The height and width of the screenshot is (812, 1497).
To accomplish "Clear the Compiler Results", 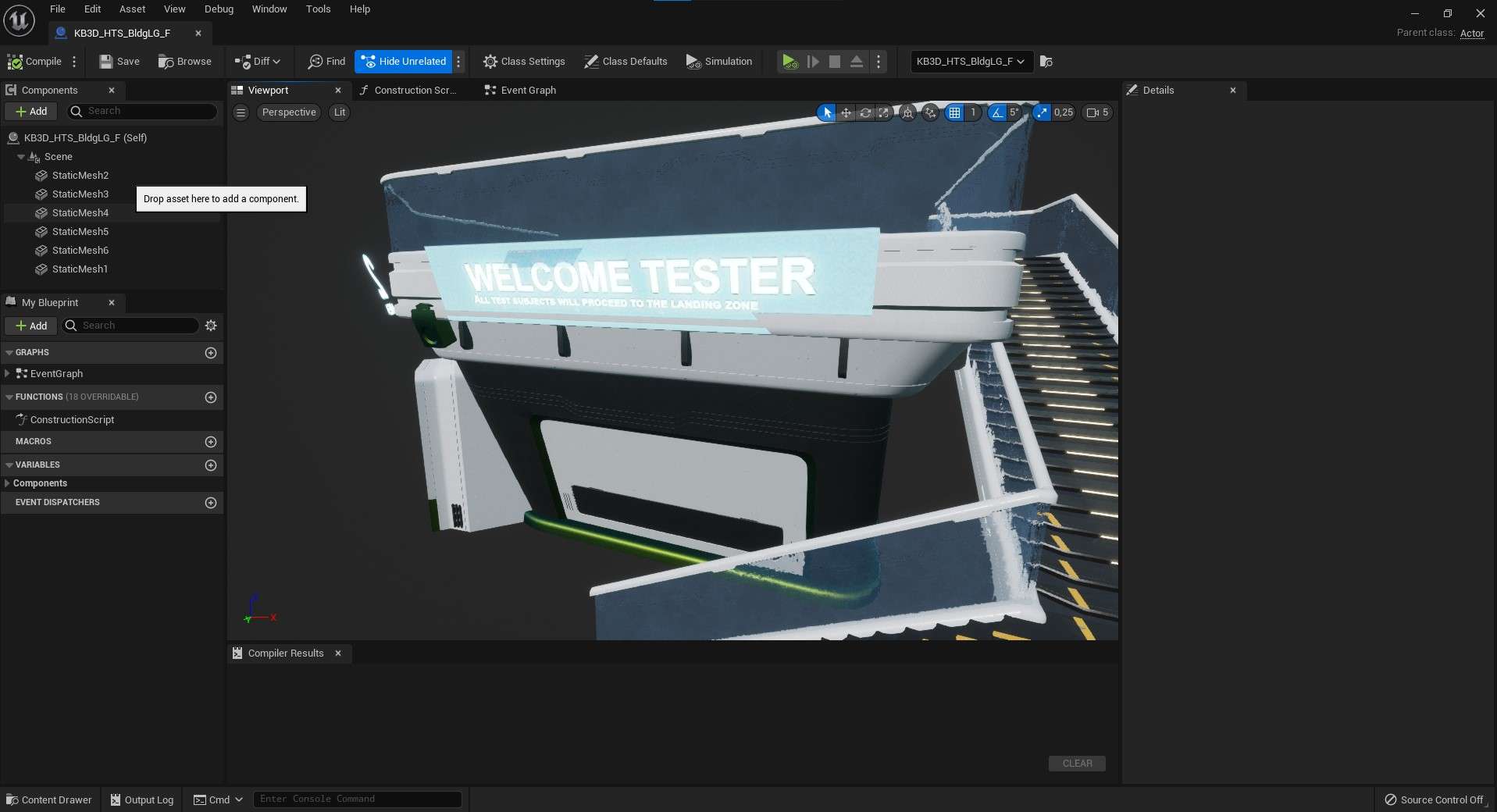I will (1077, 764).
